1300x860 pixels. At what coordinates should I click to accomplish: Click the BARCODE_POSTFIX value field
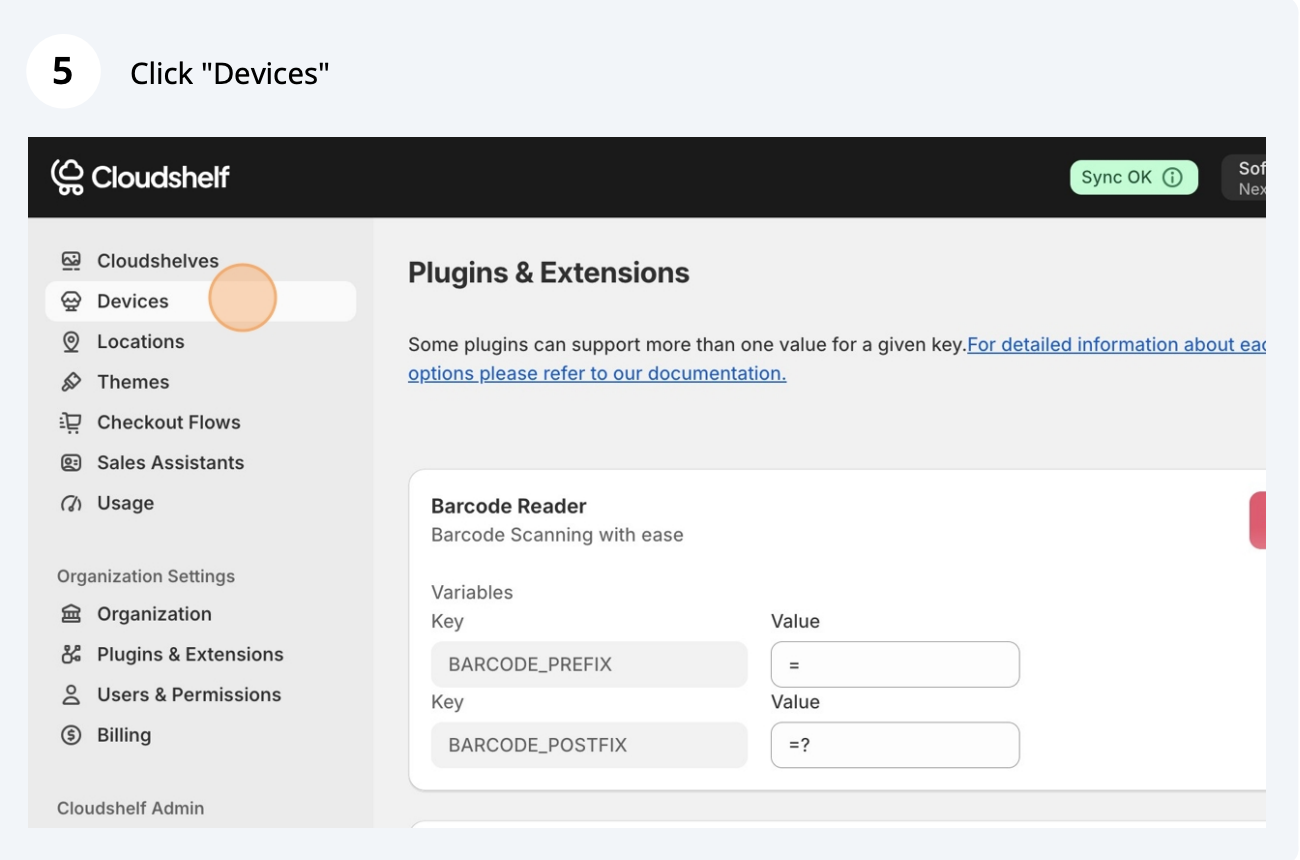tap(895, 745)
